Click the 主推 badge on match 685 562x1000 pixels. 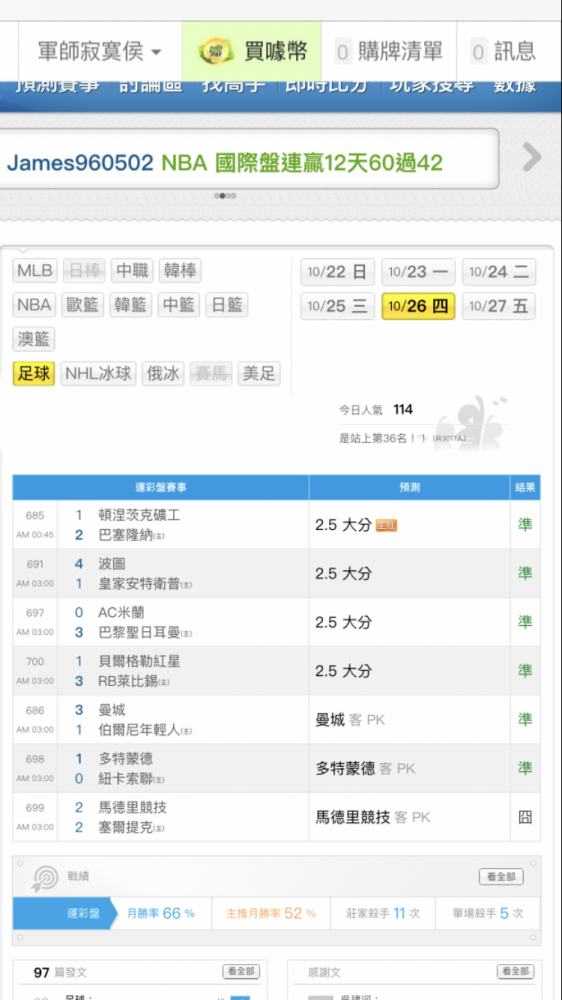click(386, 526)
